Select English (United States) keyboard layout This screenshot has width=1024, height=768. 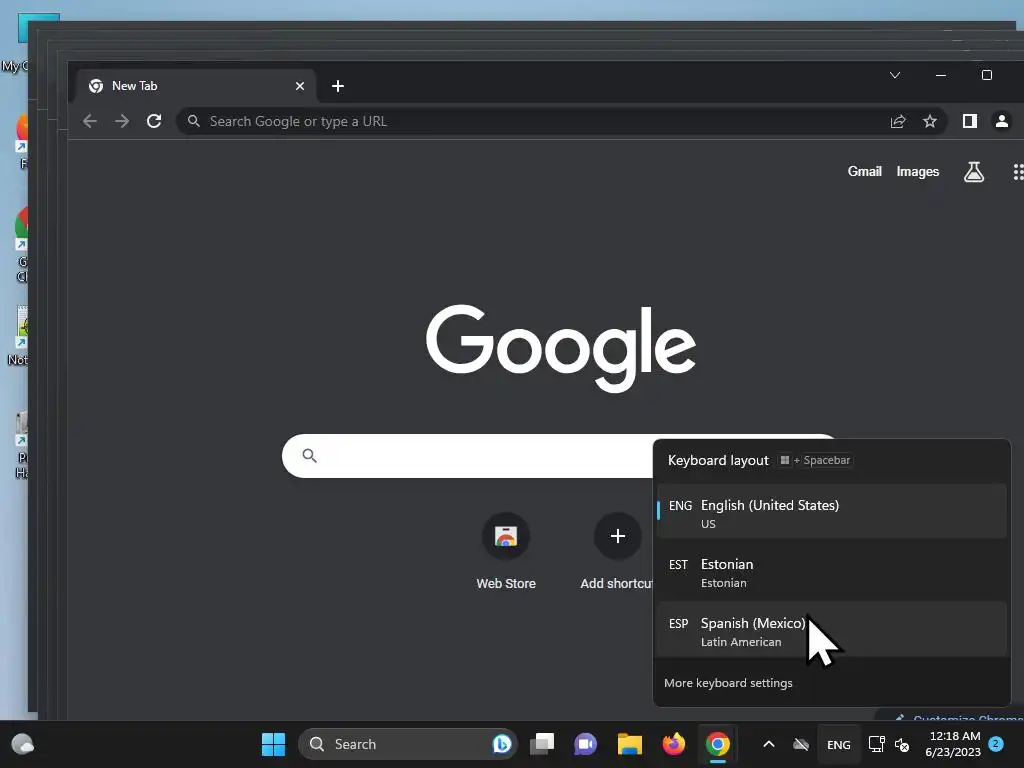831,512
